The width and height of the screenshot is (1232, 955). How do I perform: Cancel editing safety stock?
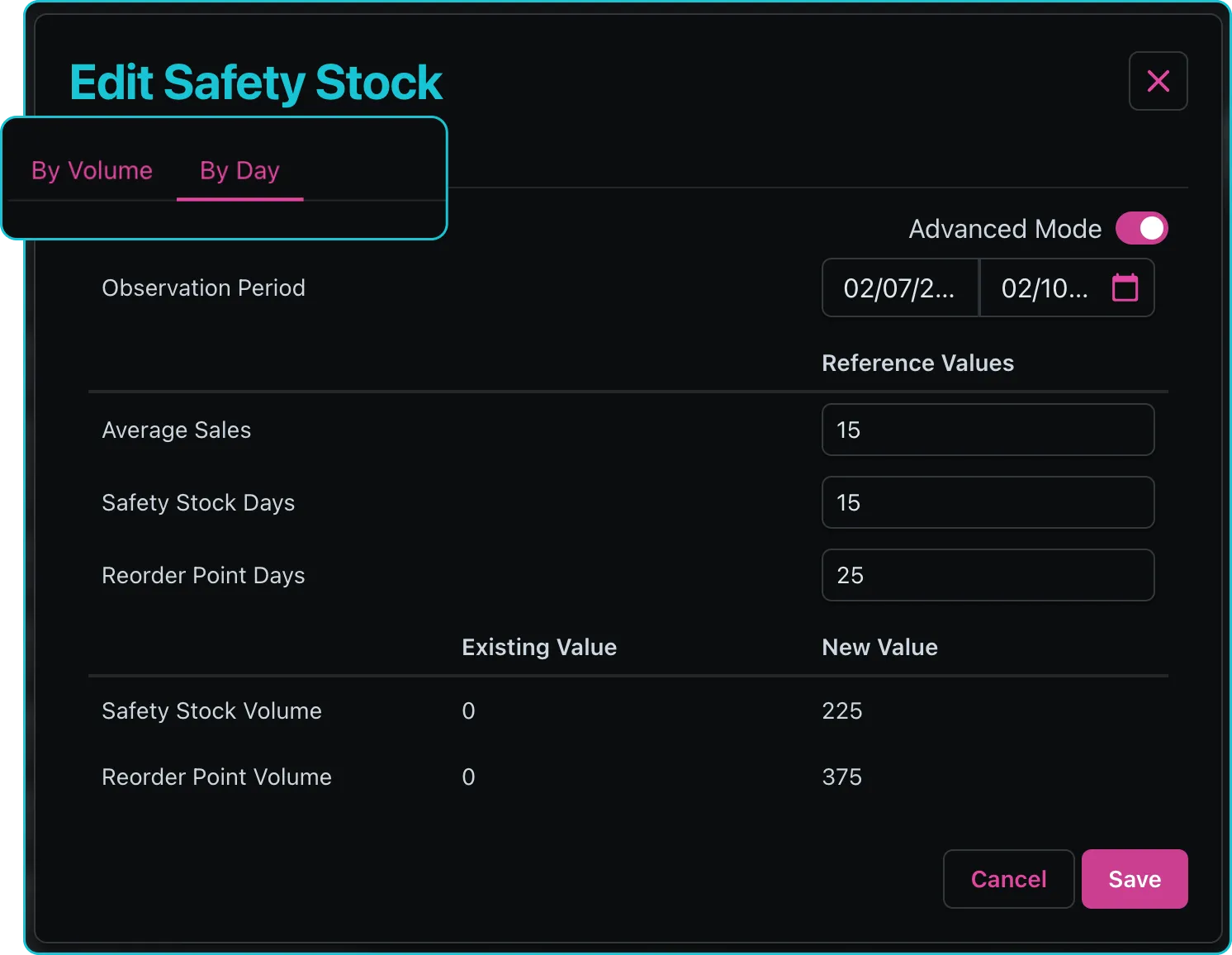[x=1008, y=879]
